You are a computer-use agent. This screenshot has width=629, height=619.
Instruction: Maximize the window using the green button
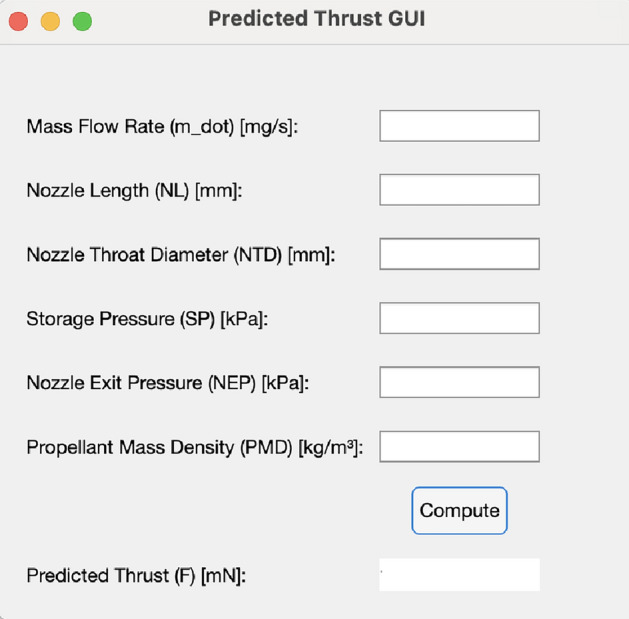[x=82, y=21]
